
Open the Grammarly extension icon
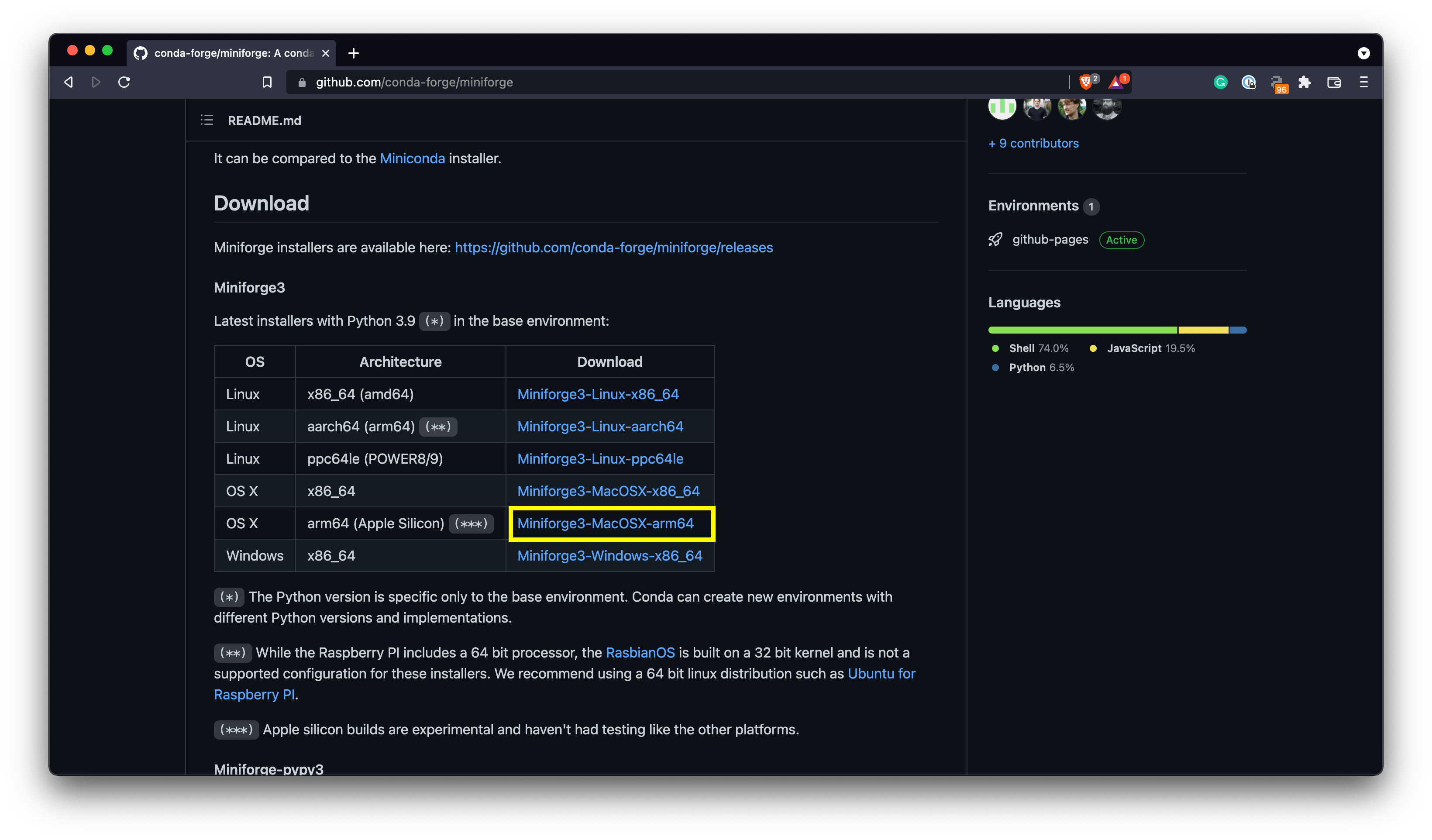(x=1220, y=83)
